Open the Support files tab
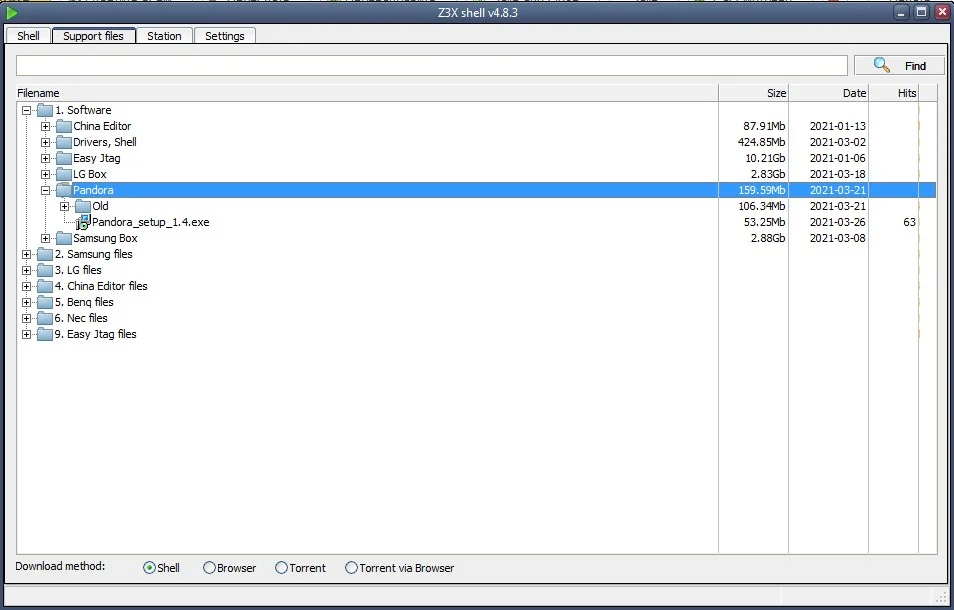Screen dimensions: 954x610 click(x=94, y=36)
